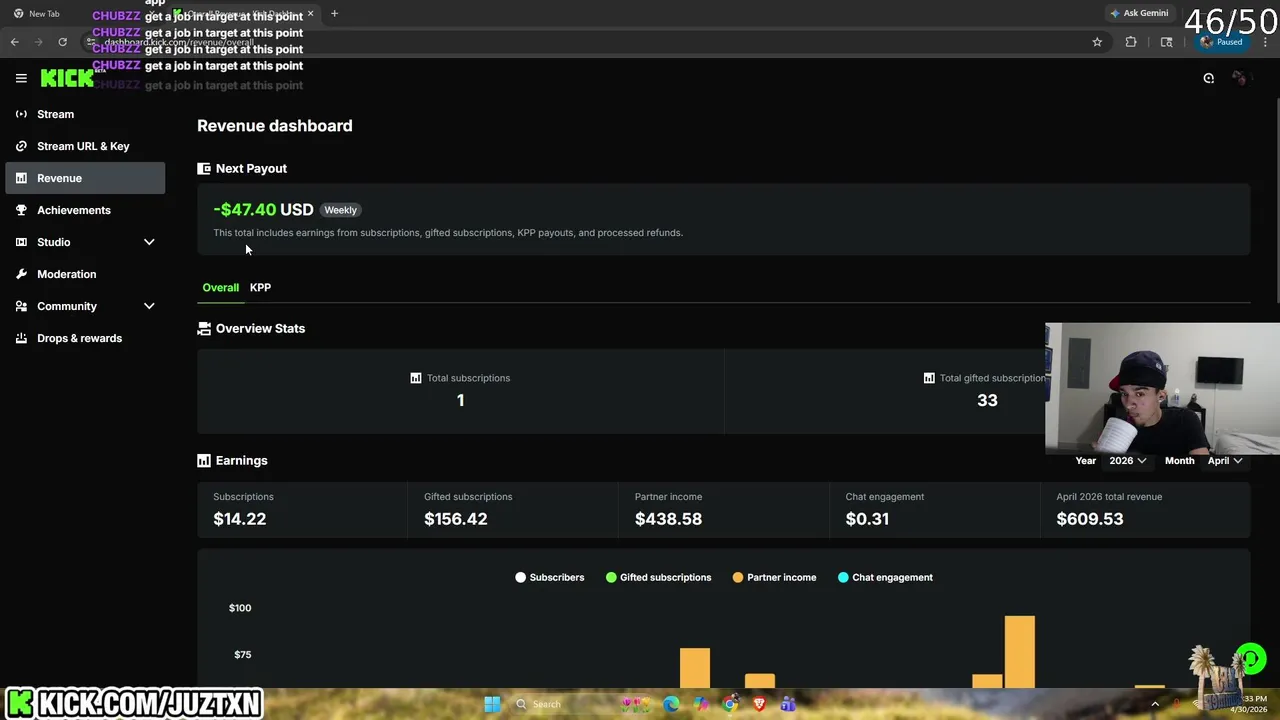Expand the Studio sidebar section
This screenshot has height=720, width=1280.
pos(149,242)
